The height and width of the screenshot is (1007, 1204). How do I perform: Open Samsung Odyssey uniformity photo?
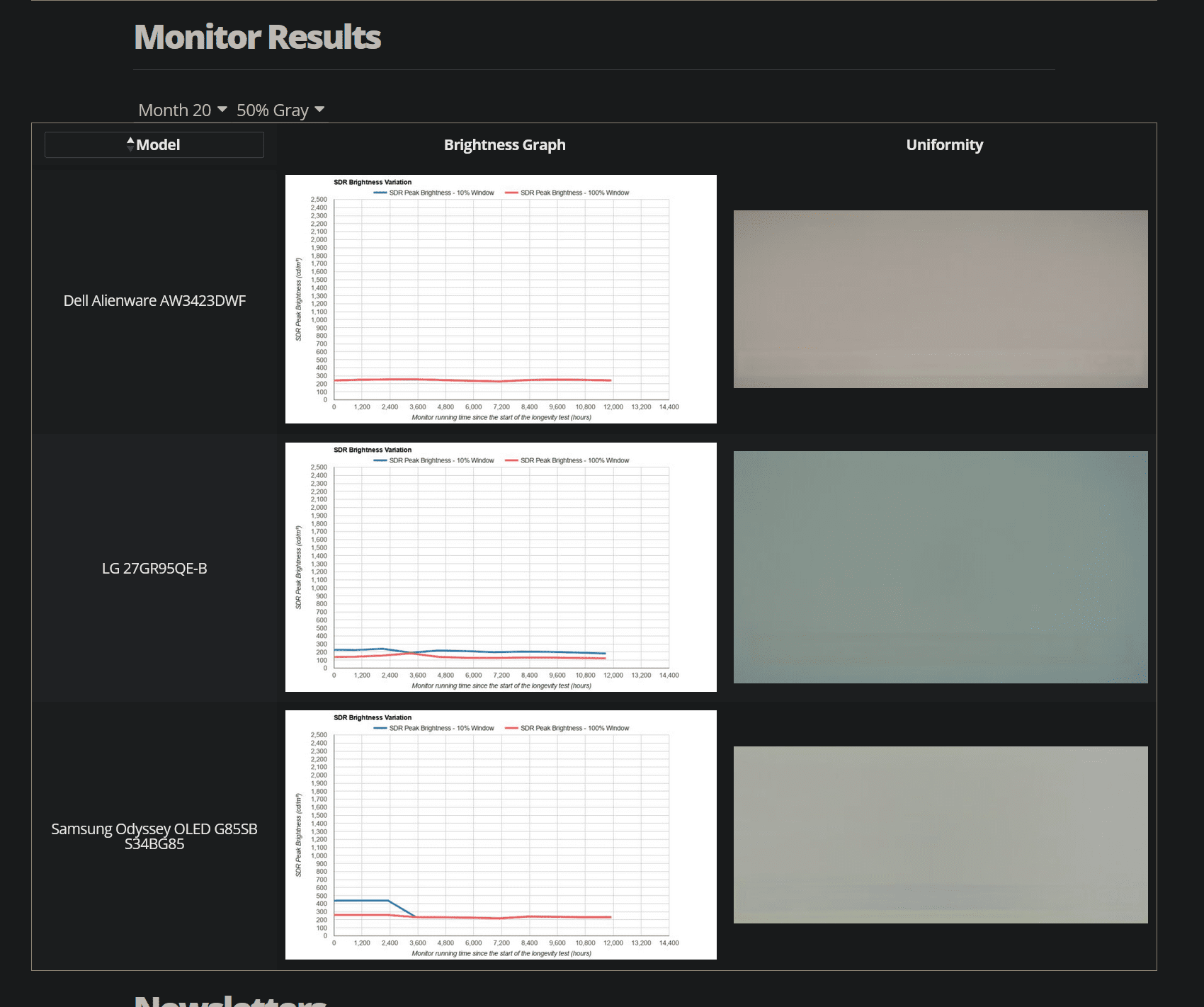coord(941,834)
